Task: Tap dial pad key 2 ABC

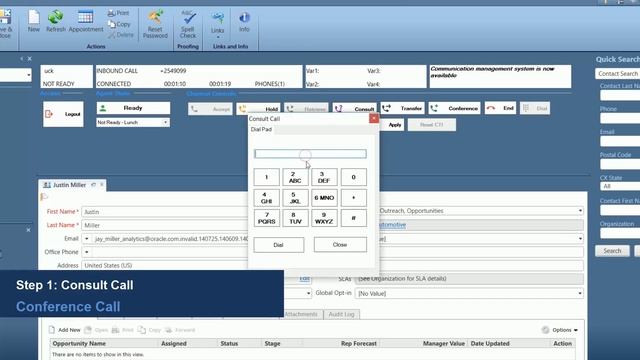Action: [x=295, y=177]
